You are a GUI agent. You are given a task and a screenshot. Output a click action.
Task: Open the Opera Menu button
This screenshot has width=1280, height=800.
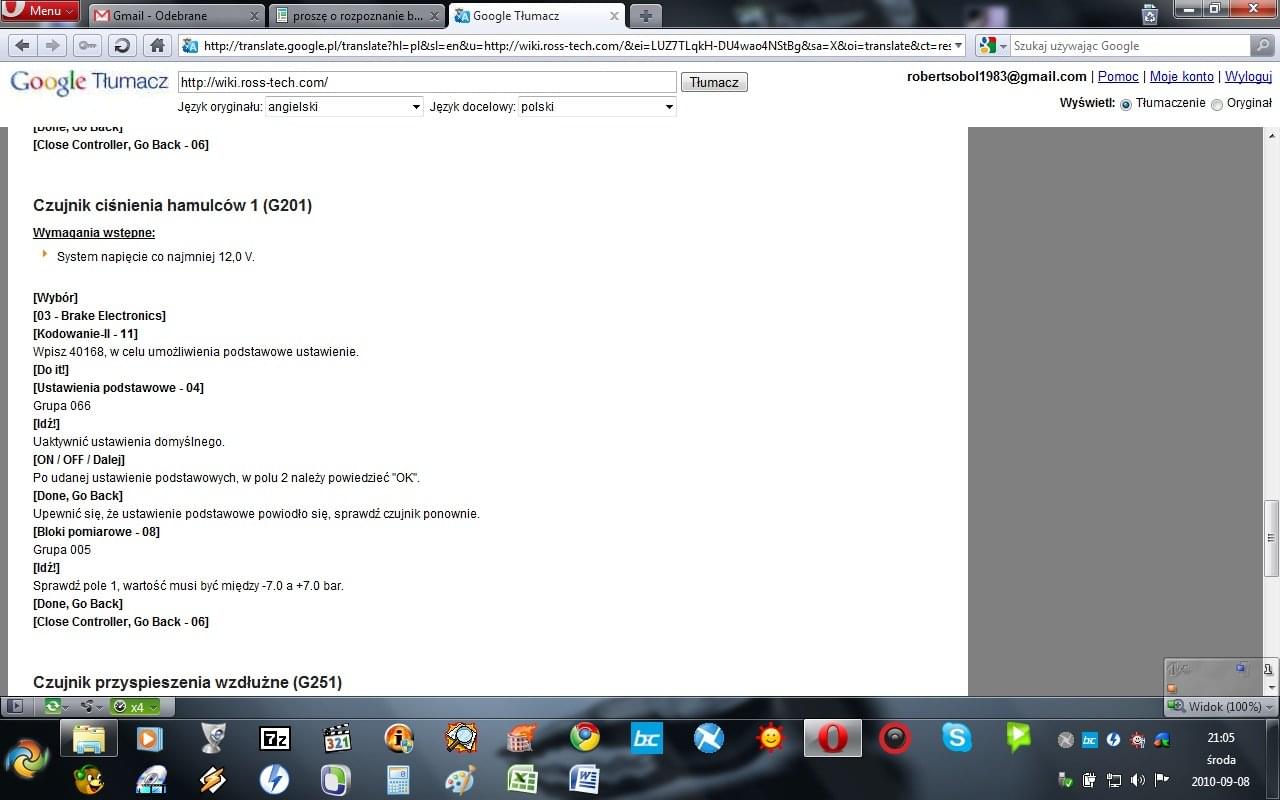(40, 11)
